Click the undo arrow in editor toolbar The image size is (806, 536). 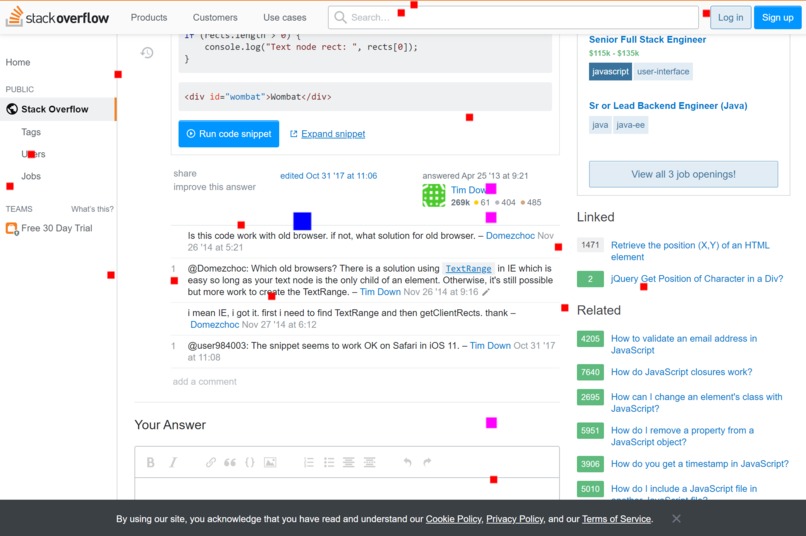pos(407,462)
